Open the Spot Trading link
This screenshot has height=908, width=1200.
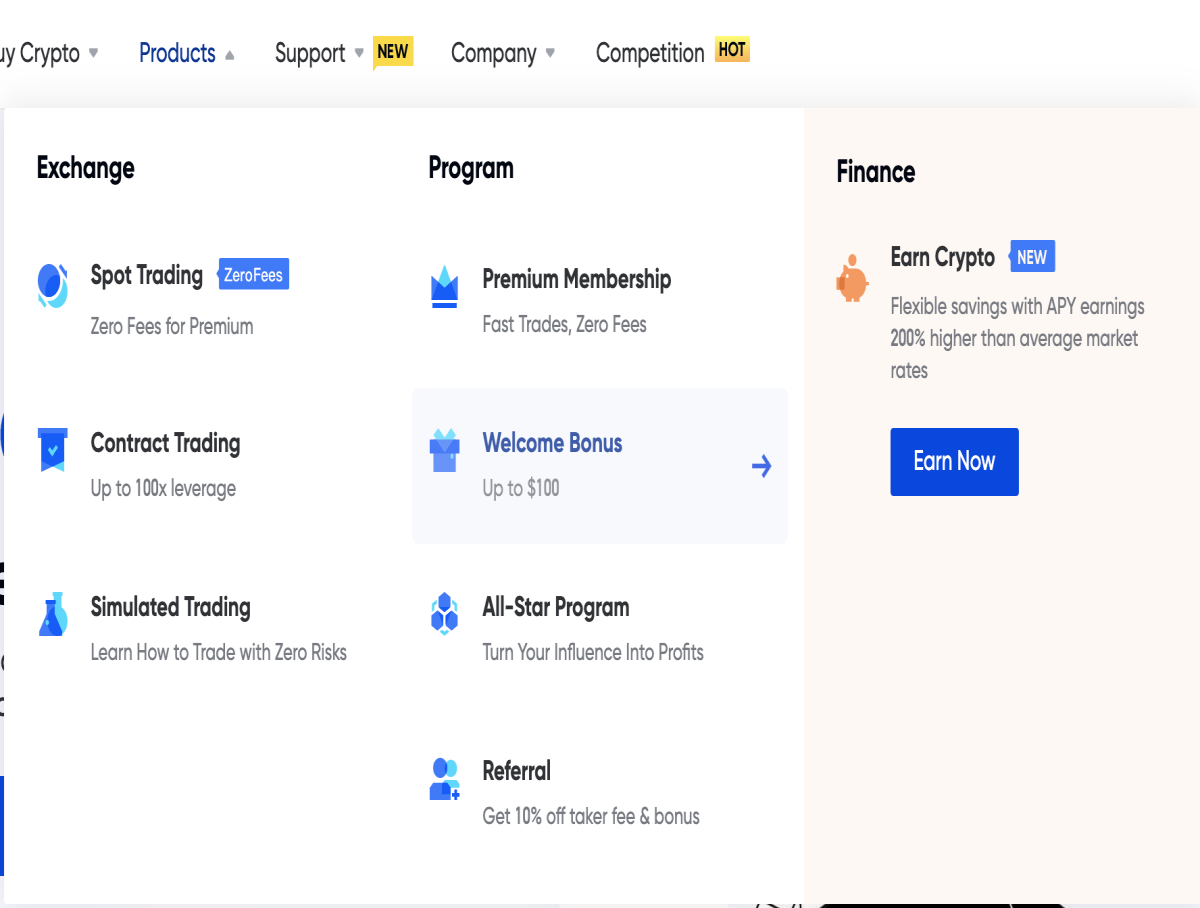click(x=147, y=275)
